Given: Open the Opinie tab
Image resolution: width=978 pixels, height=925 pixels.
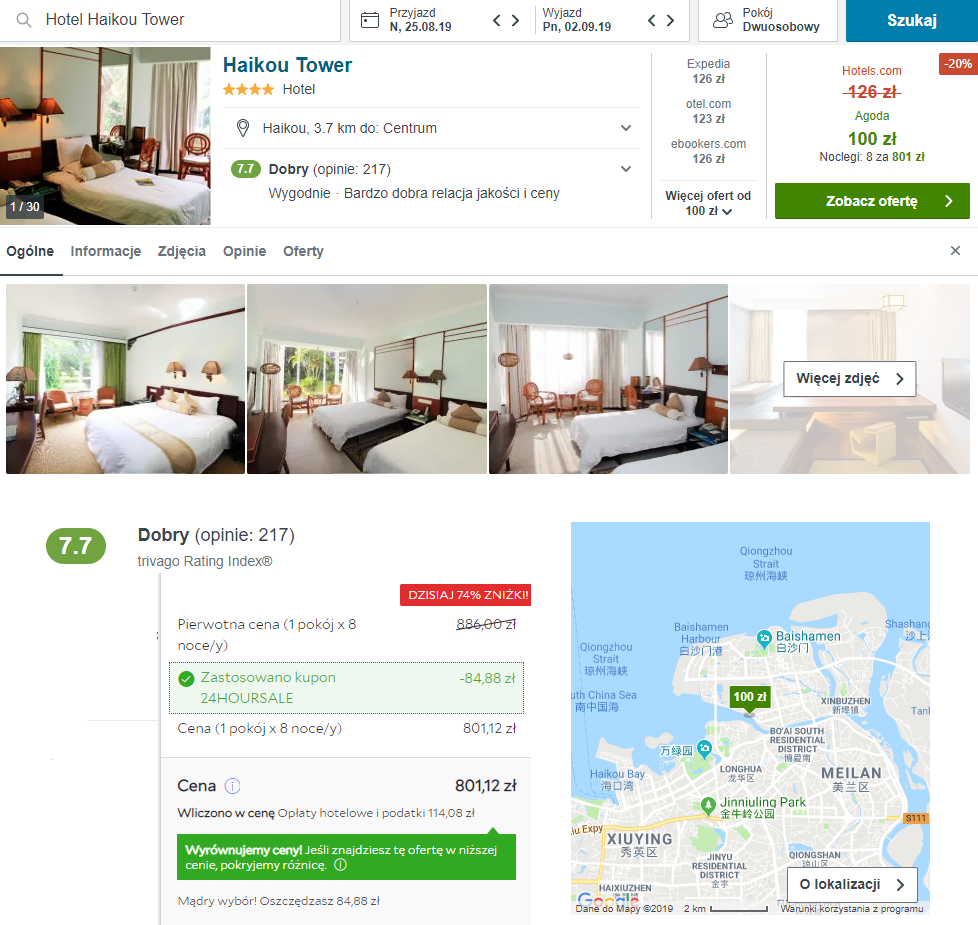Looking at the screenshot, I should [244, 251].
